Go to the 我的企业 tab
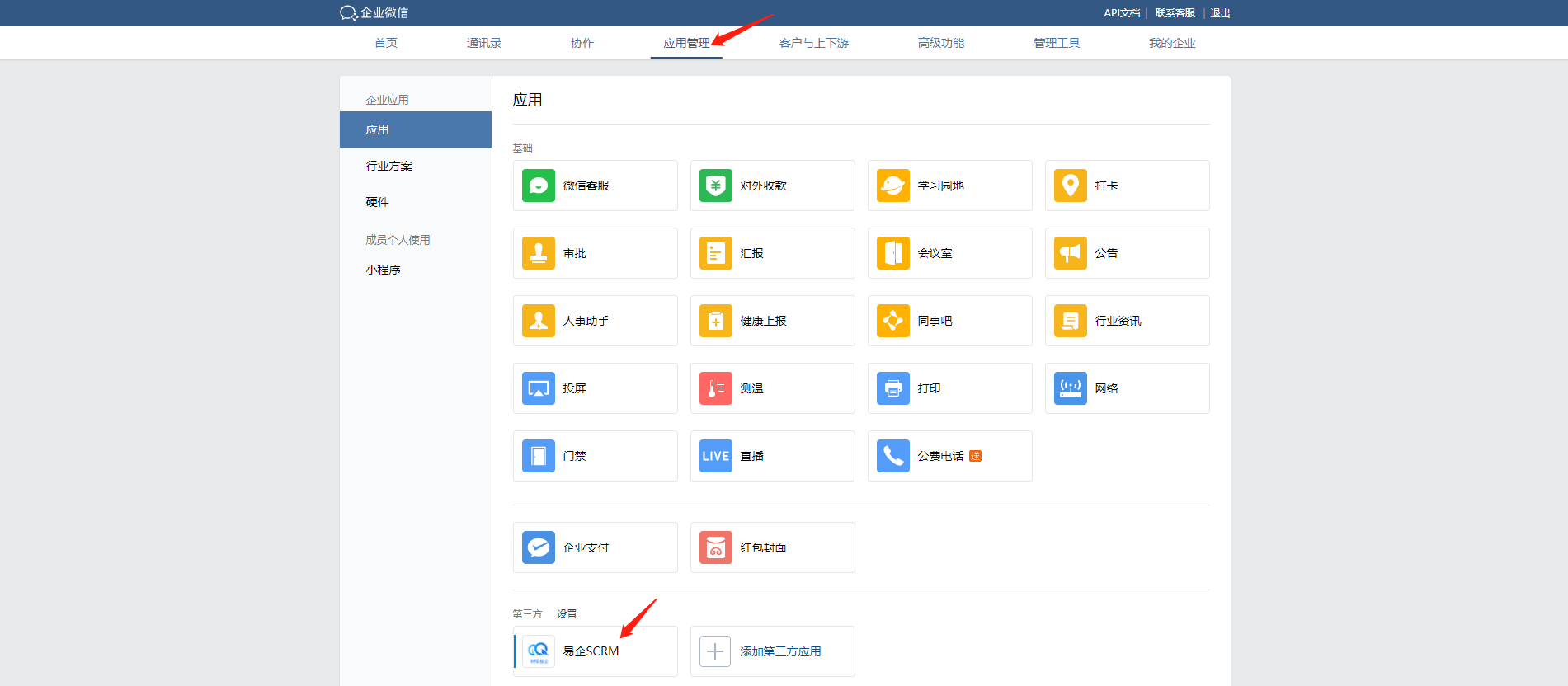Image resolution: width=1568 pixels, height=686 pixels. tap(1172, 43)
